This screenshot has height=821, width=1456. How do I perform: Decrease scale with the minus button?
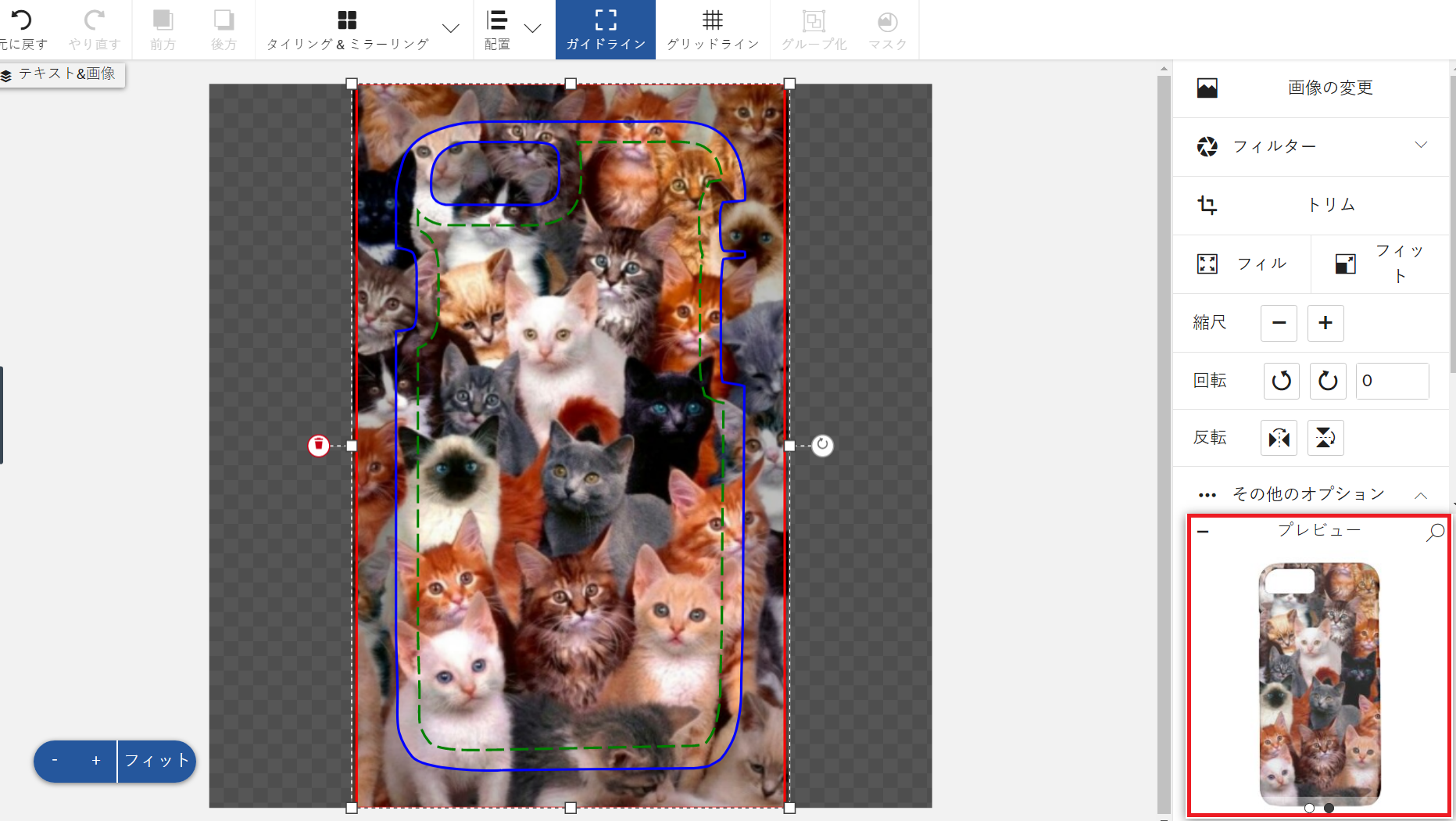pos(1279,323)
